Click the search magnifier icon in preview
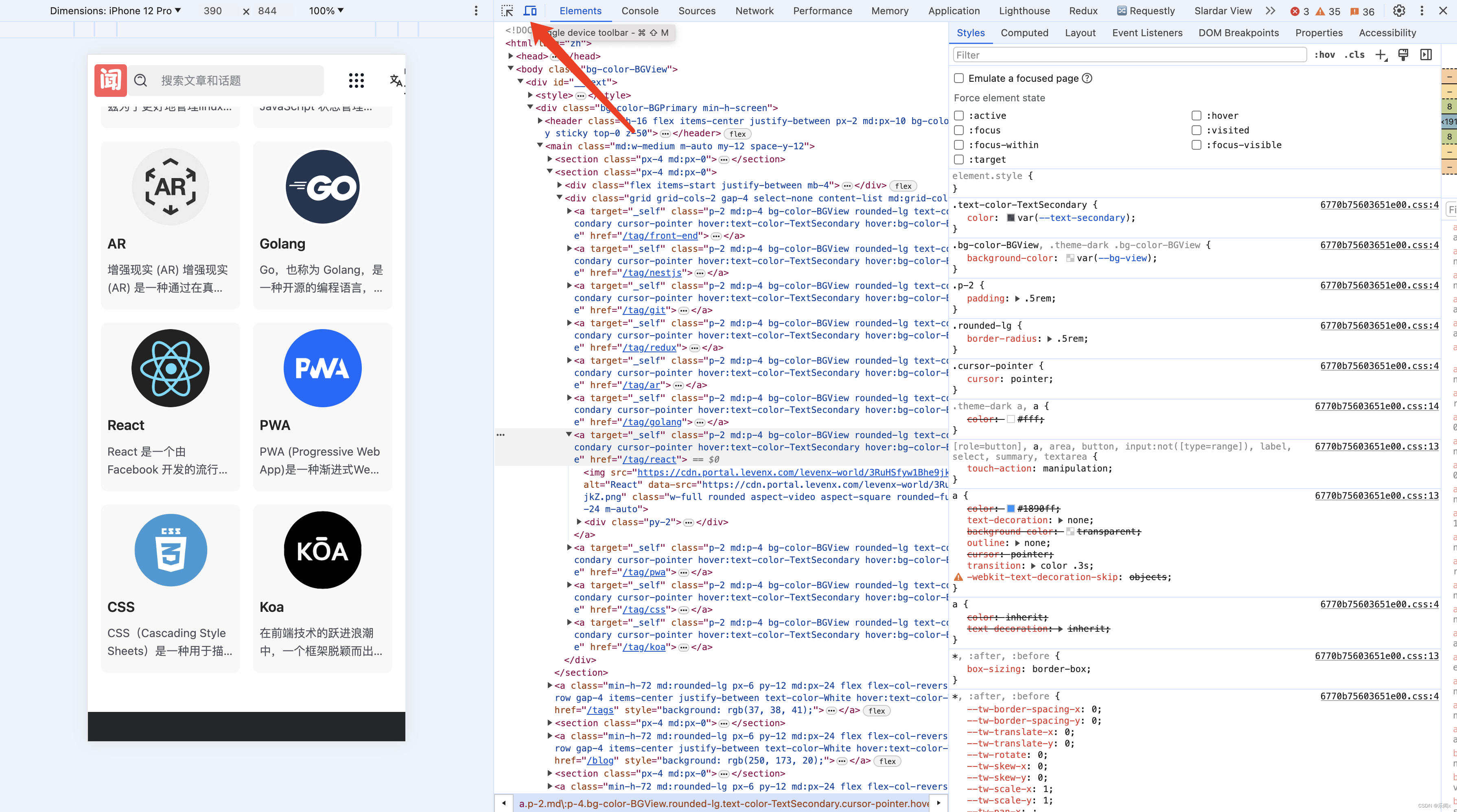The width and height of the screenshot is (1457, 812). (141, 80)
